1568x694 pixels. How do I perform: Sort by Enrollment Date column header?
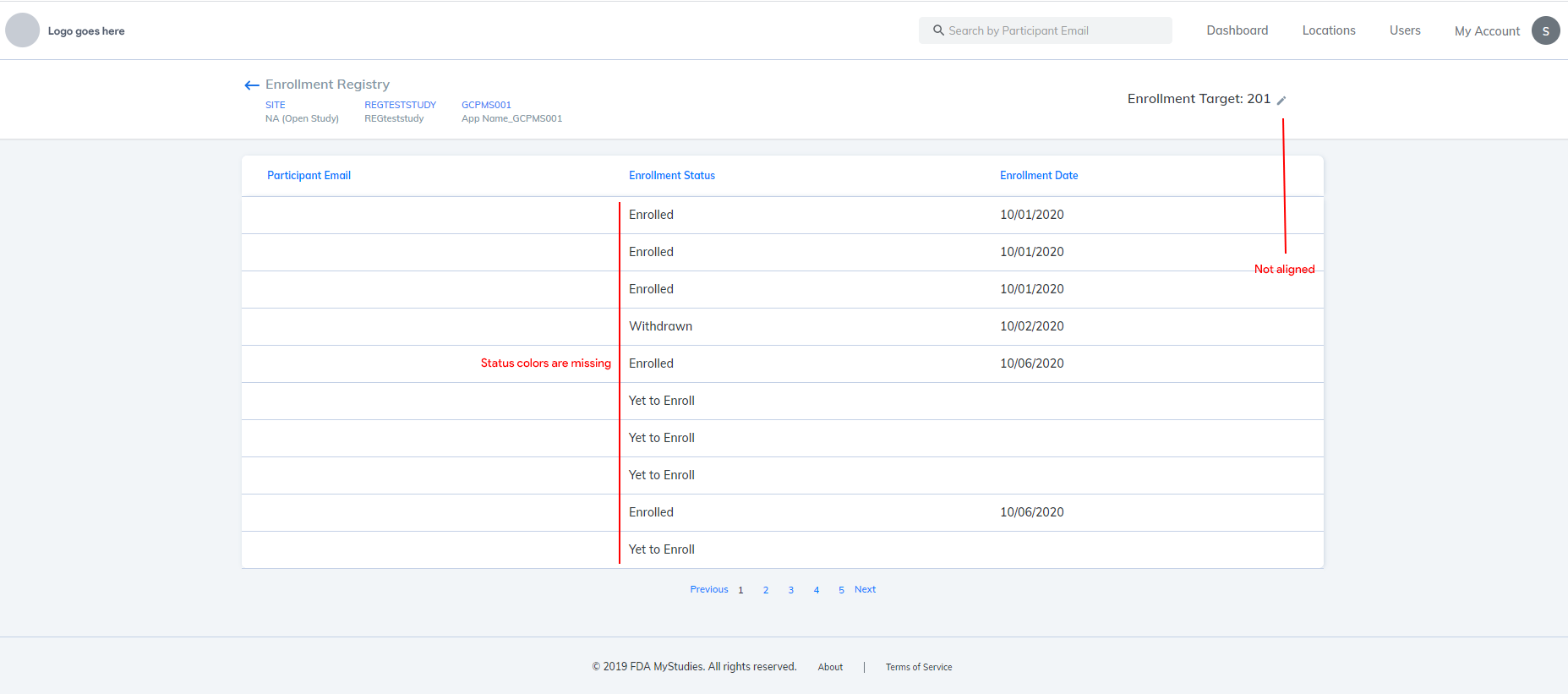point(1039,176)
